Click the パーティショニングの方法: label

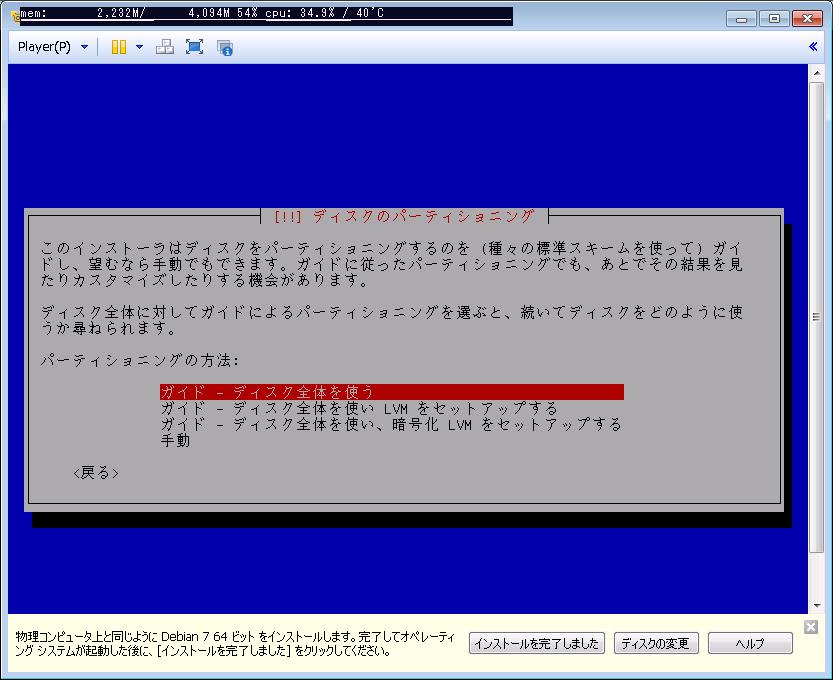pos(140,360)
